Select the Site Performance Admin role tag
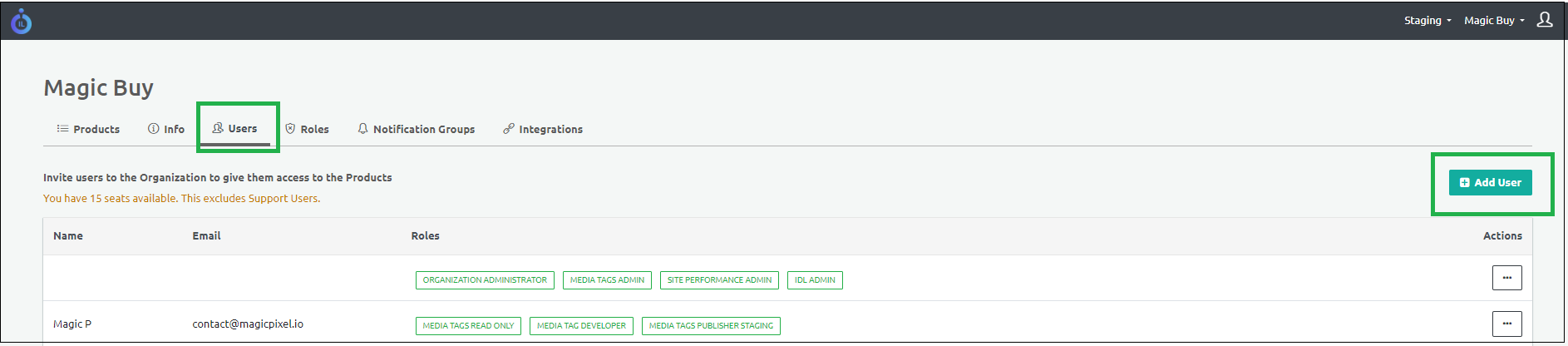The width and height of the screenshot is (1568, 346). [x=719, y=280]
